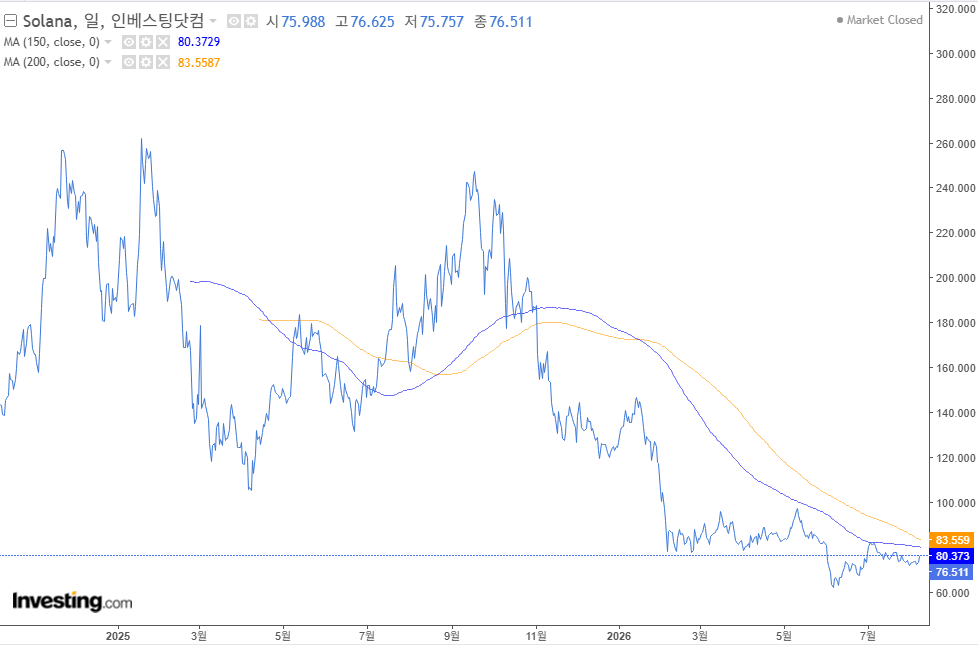The image size is (978, 645).
Task: Hide the MA 200 indicator with eye icon
Action: [x=128, y=62]
